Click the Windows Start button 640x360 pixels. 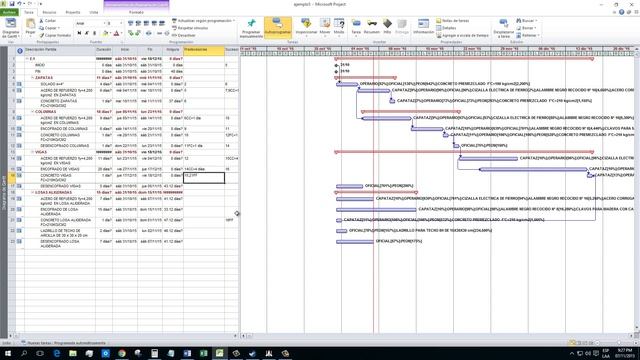coord(7,353)
